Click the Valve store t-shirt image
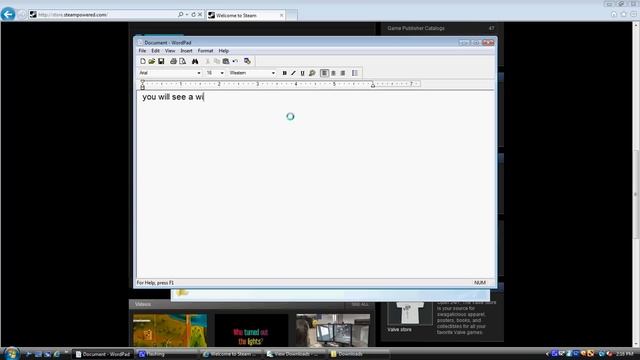The height and width of the screenshot is (360, 640). tap(409, 313)
